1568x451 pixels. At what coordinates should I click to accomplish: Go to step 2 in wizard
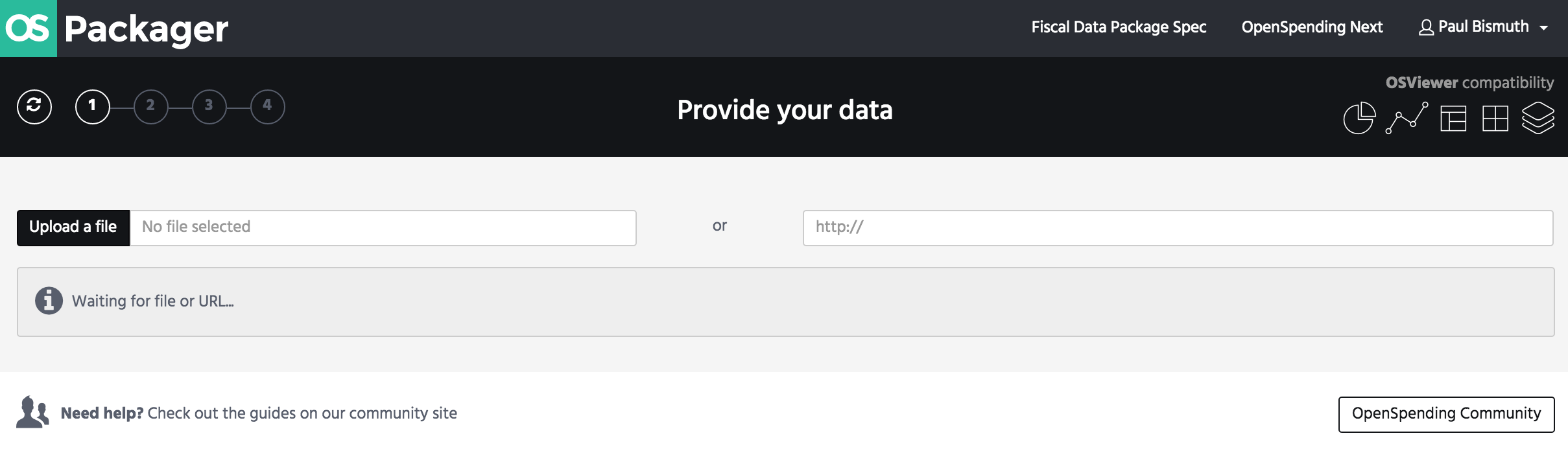[150, 107]
